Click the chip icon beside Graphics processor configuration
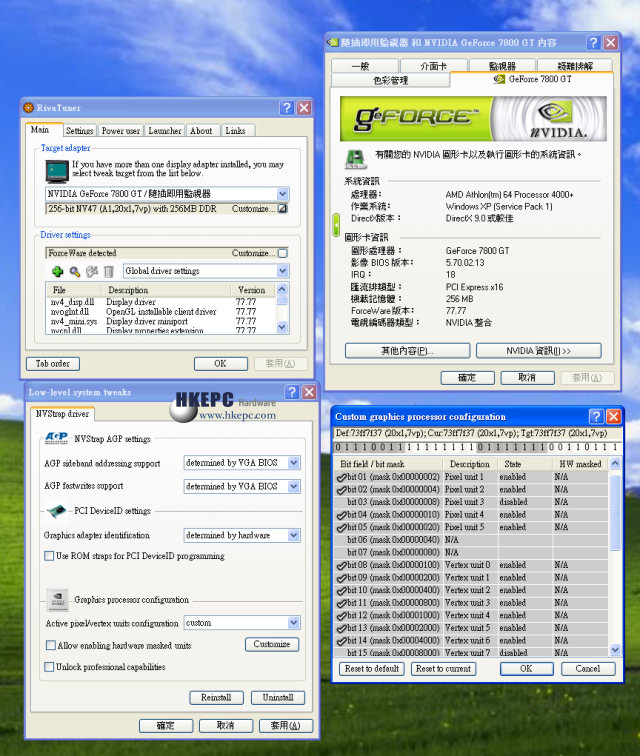Screen dimensions: 640x756 pyautogui.click(x=58, y=599)
